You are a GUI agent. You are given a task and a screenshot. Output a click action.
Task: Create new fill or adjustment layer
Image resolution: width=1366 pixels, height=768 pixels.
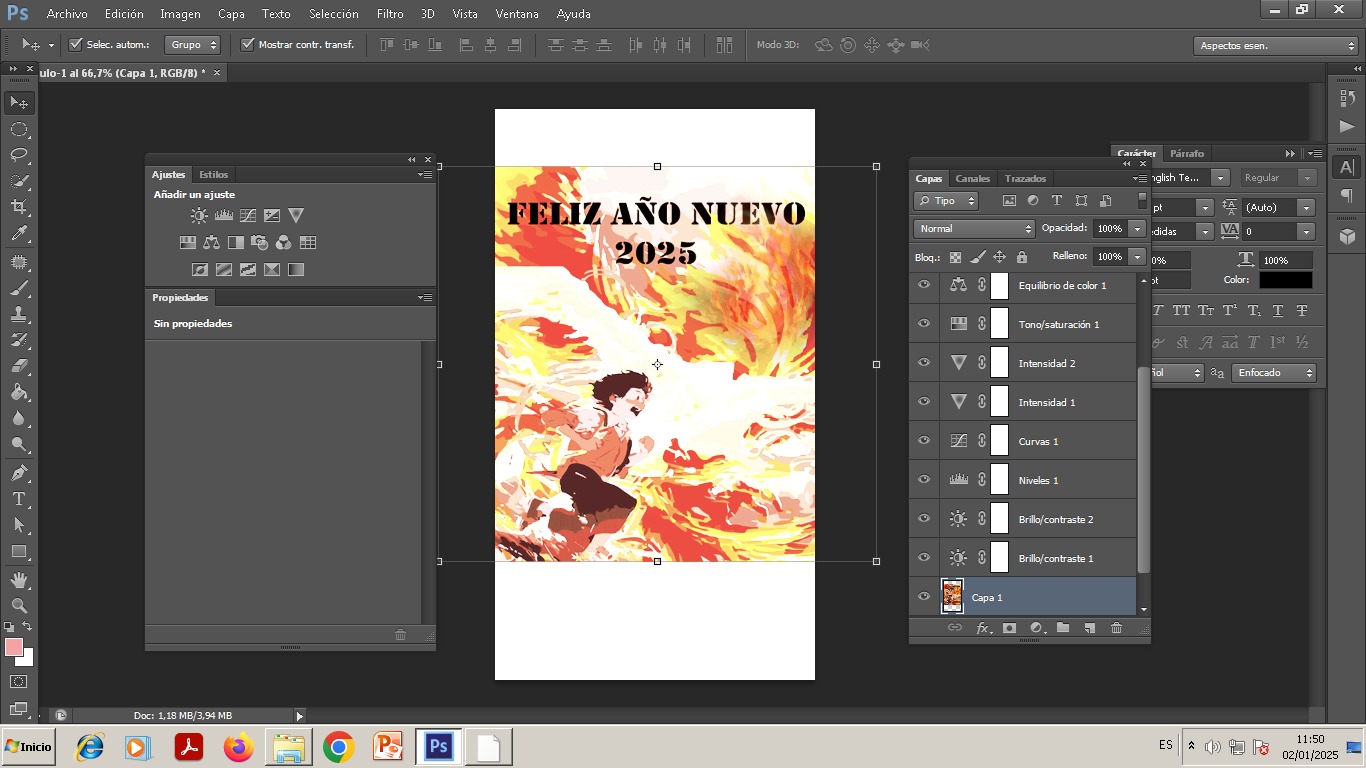click(1037, 628)
